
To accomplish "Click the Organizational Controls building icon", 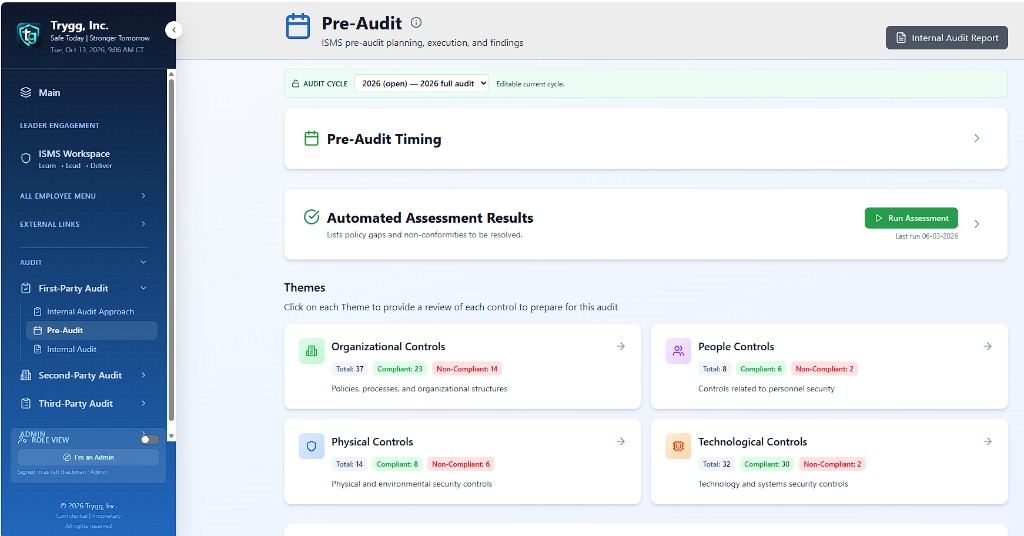I will [312, 351].
